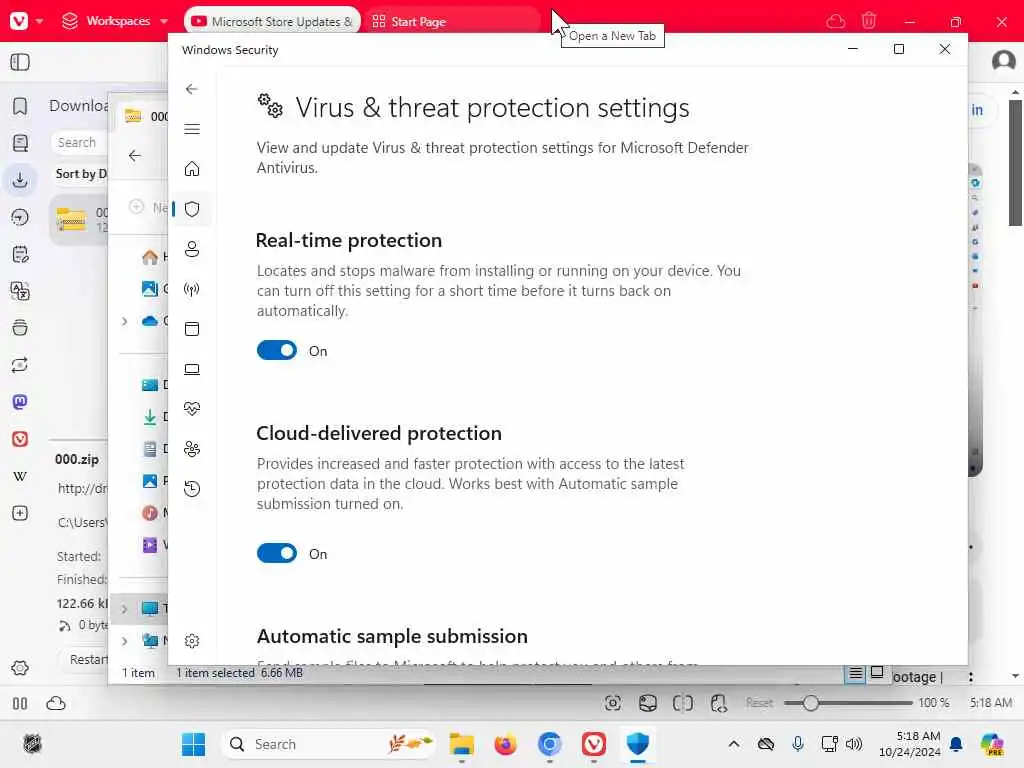The width and height of the screenshot is (1024, 768).
Task: Open the Vivaldi profile avatar
Action: (1003, 61)
